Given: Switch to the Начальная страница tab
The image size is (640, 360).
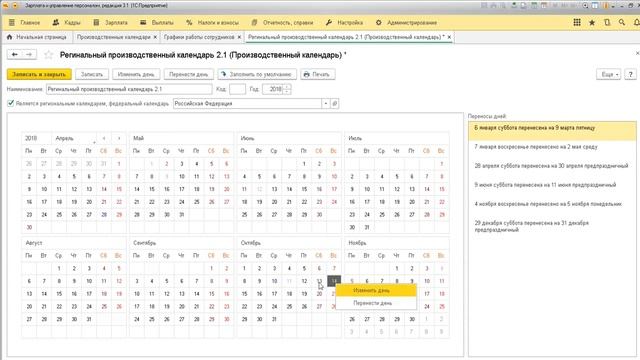Looking at the screenshot, I should [x=37, y=37].
